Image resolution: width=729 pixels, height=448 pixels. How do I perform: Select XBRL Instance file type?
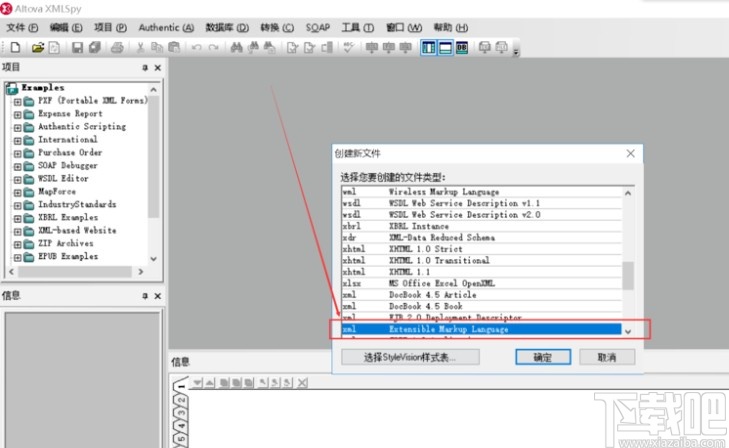coord(481,226)
